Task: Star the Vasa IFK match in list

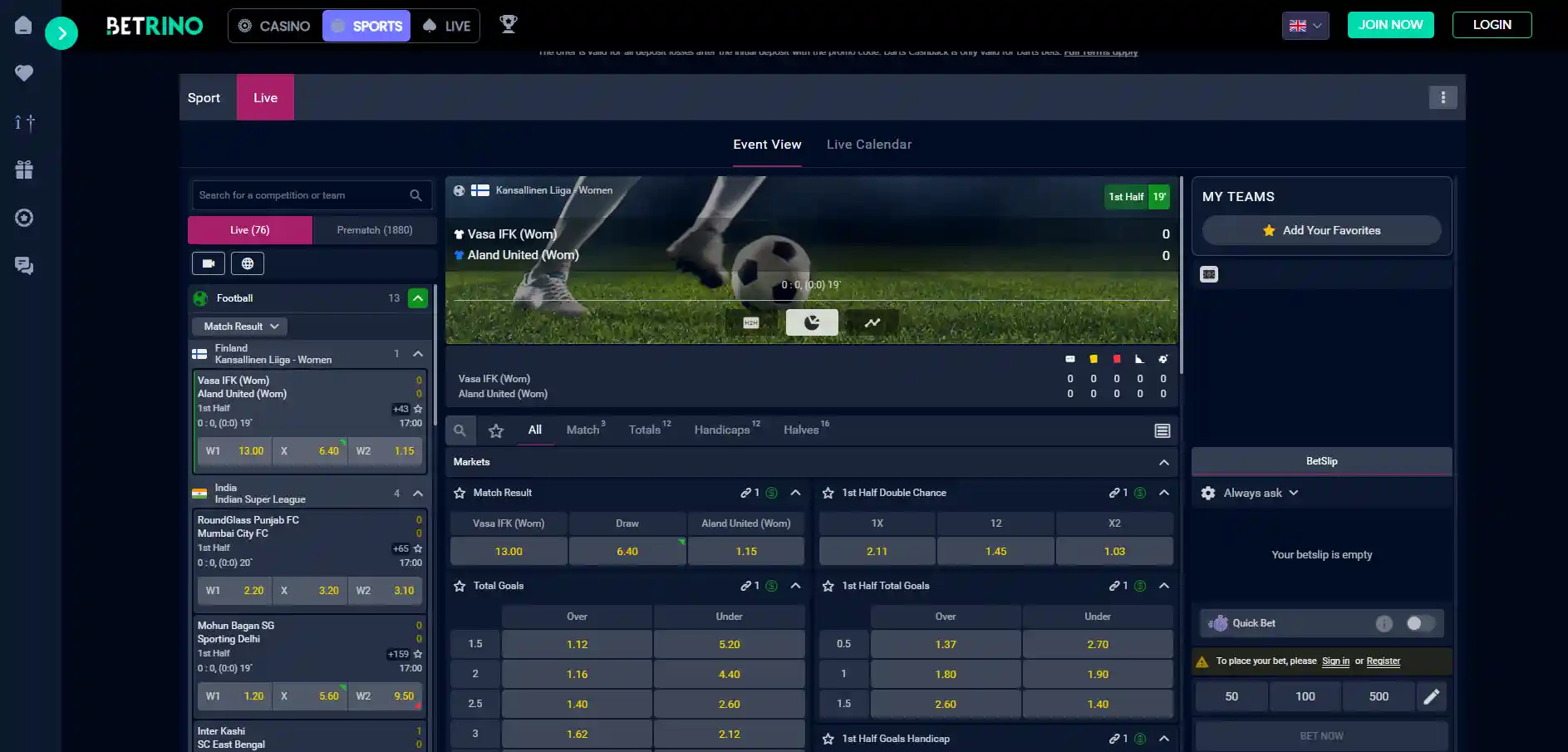Action: click(x=418, y=409)
